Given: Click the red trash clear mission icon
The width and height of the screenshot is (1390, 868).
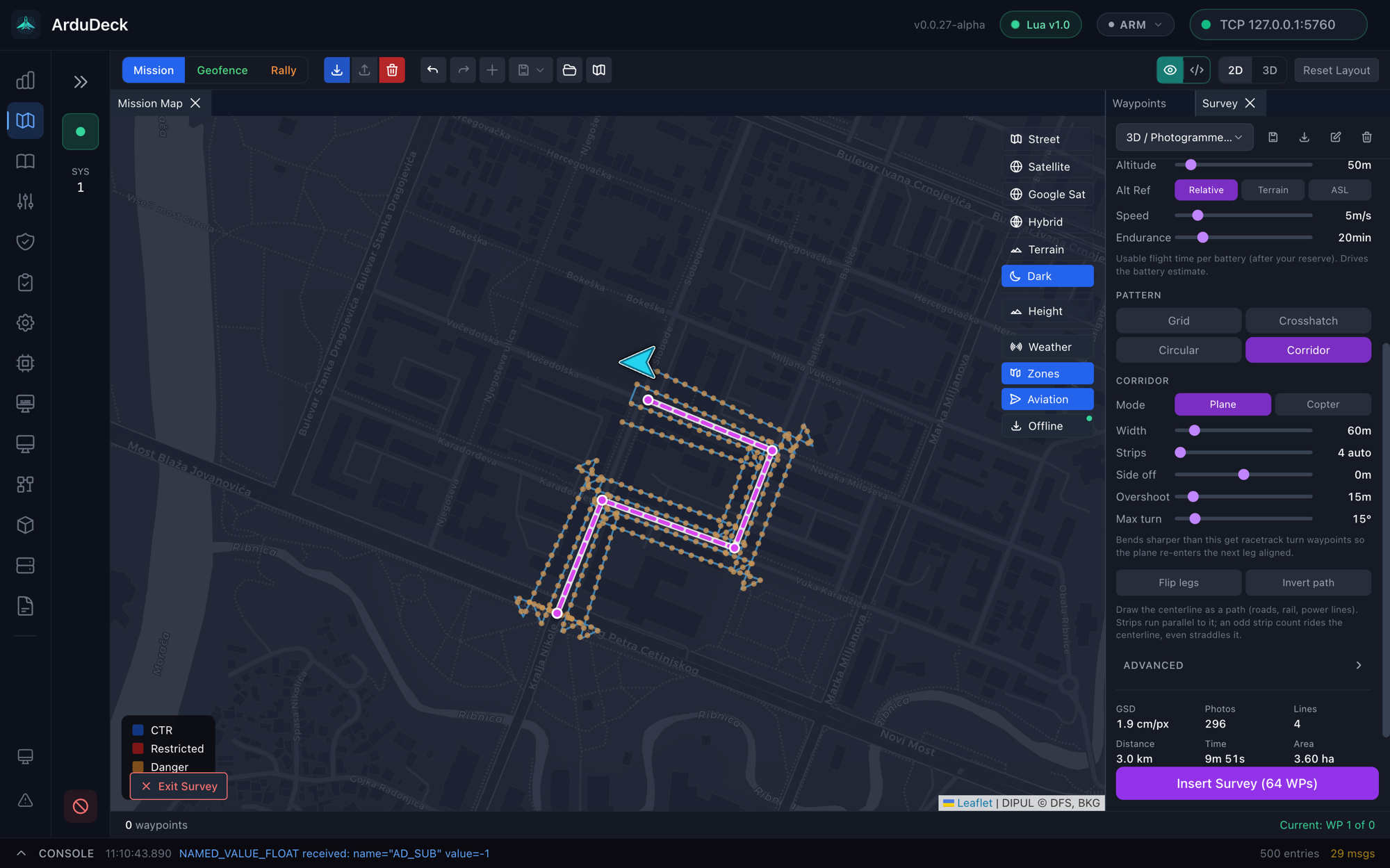Looking at the screenshot, I should coord(392,70).
